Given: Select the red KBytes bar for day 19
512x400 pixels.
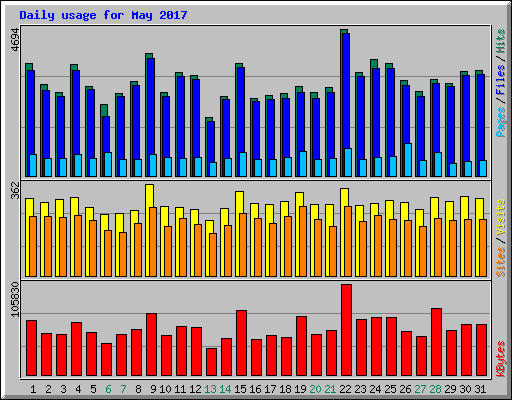Looking at the screenshot, I should [301, 346].
